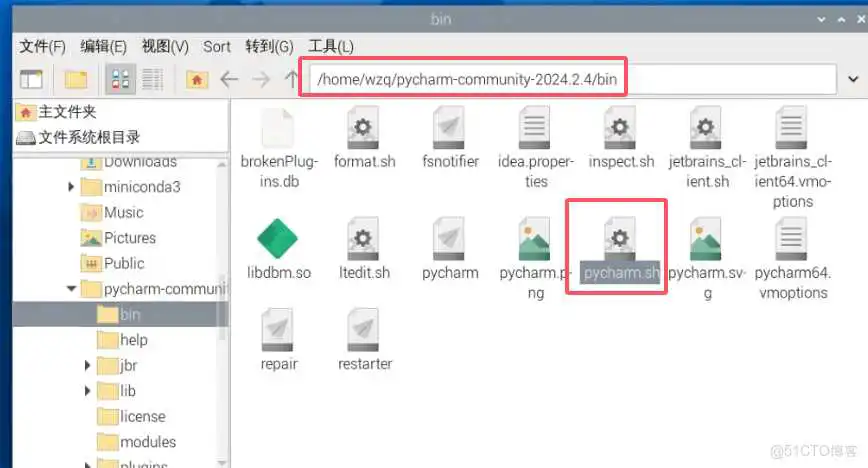Select the miniconda3 folder
868x468 pixels.
click(x=131, y=187)
